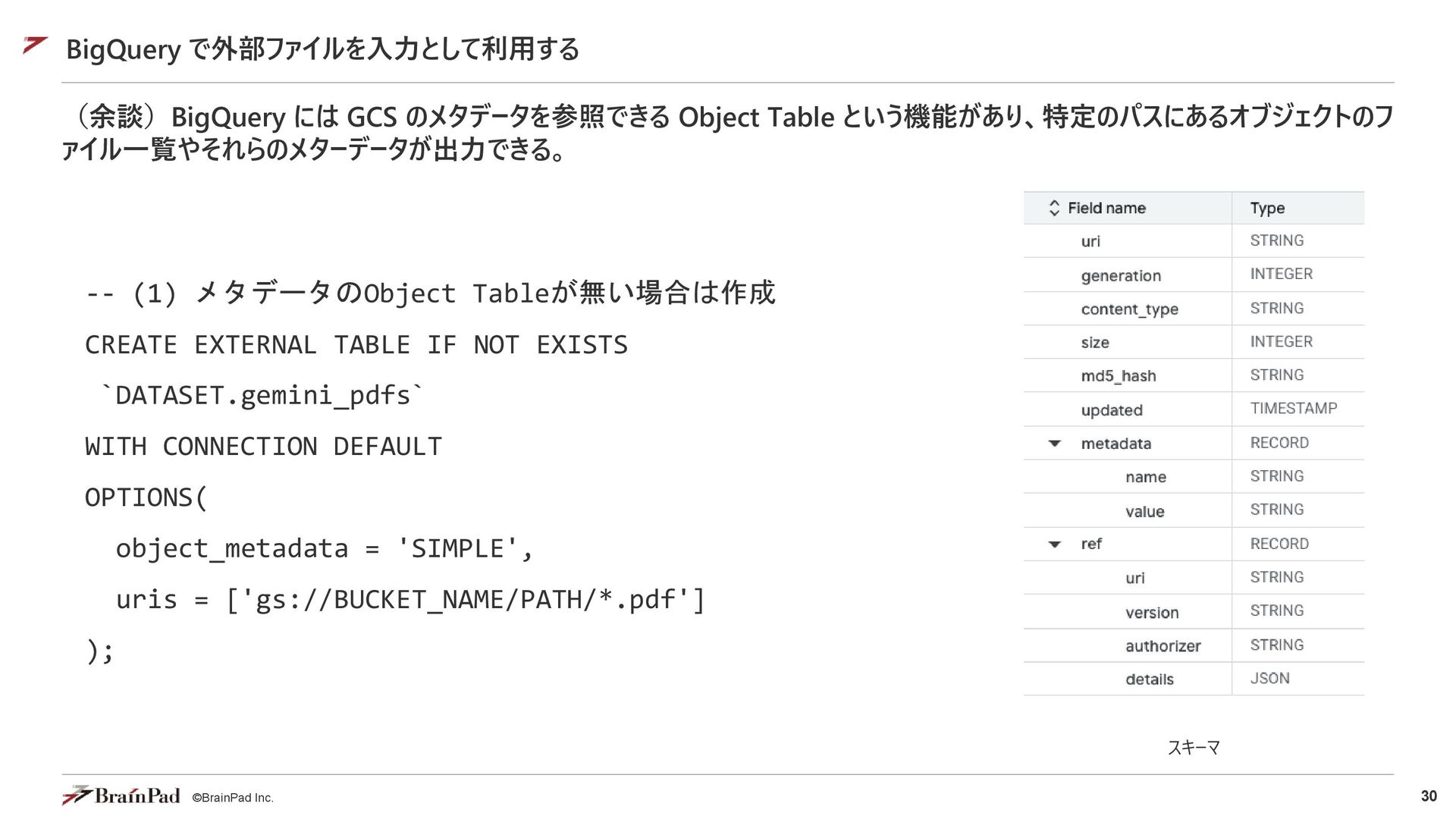The height and width of the screenshot is (819, 1456).
Task: Select the size field name
Action: pos(1095,343)
